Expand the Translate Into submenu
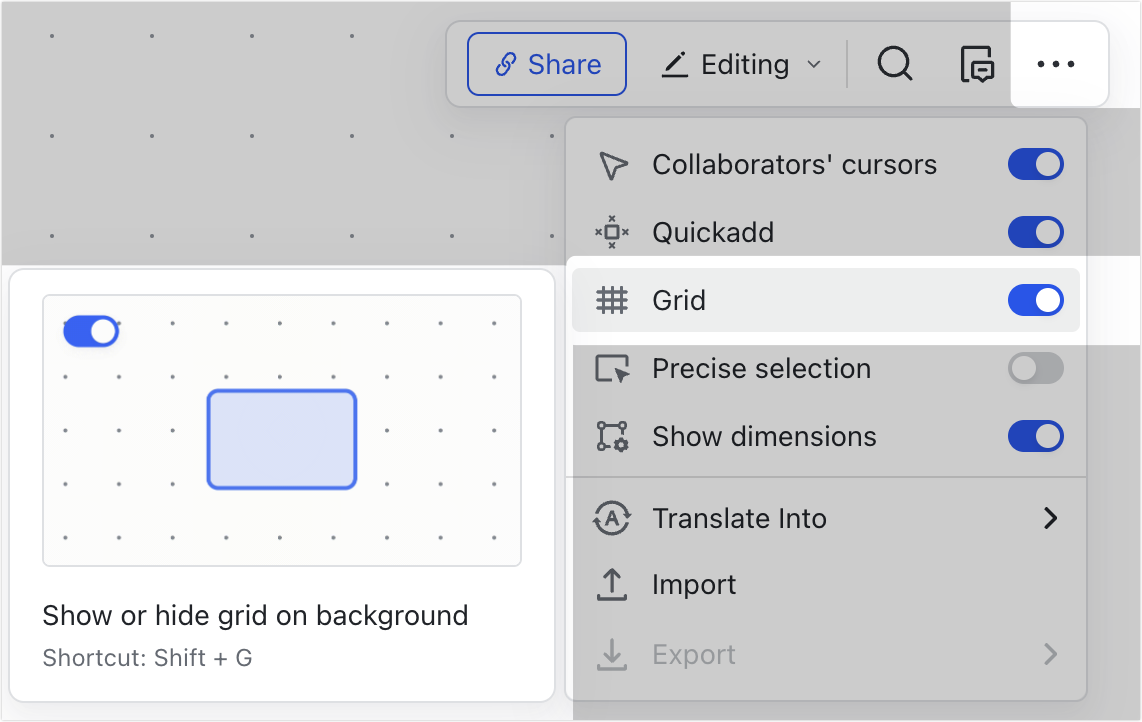This screenshot has width=1142, height=722. (x=1051, y=518)
